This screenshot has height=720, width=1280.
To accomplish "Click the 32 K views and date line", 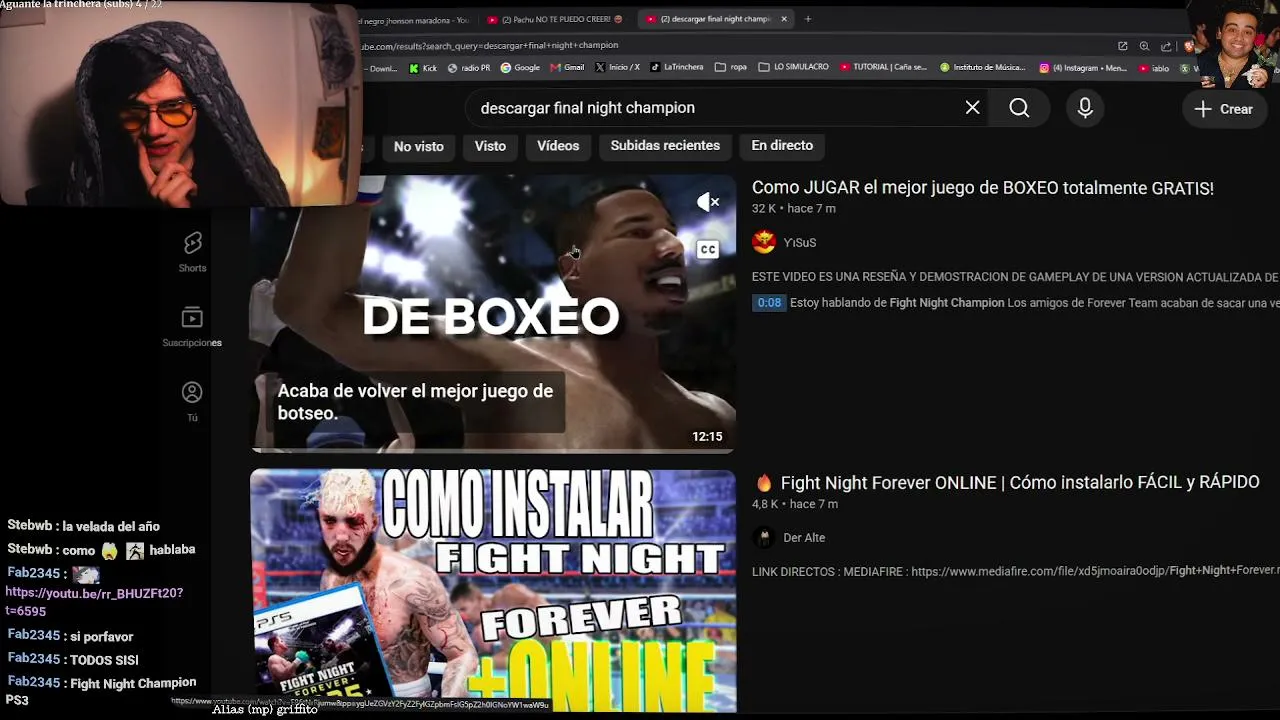I will click(x=794, y=209).
